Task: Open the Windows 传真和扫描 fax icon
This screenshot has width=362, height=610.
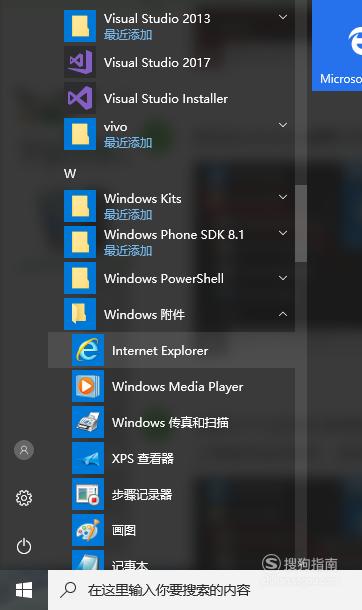Action: coord(88,422)
